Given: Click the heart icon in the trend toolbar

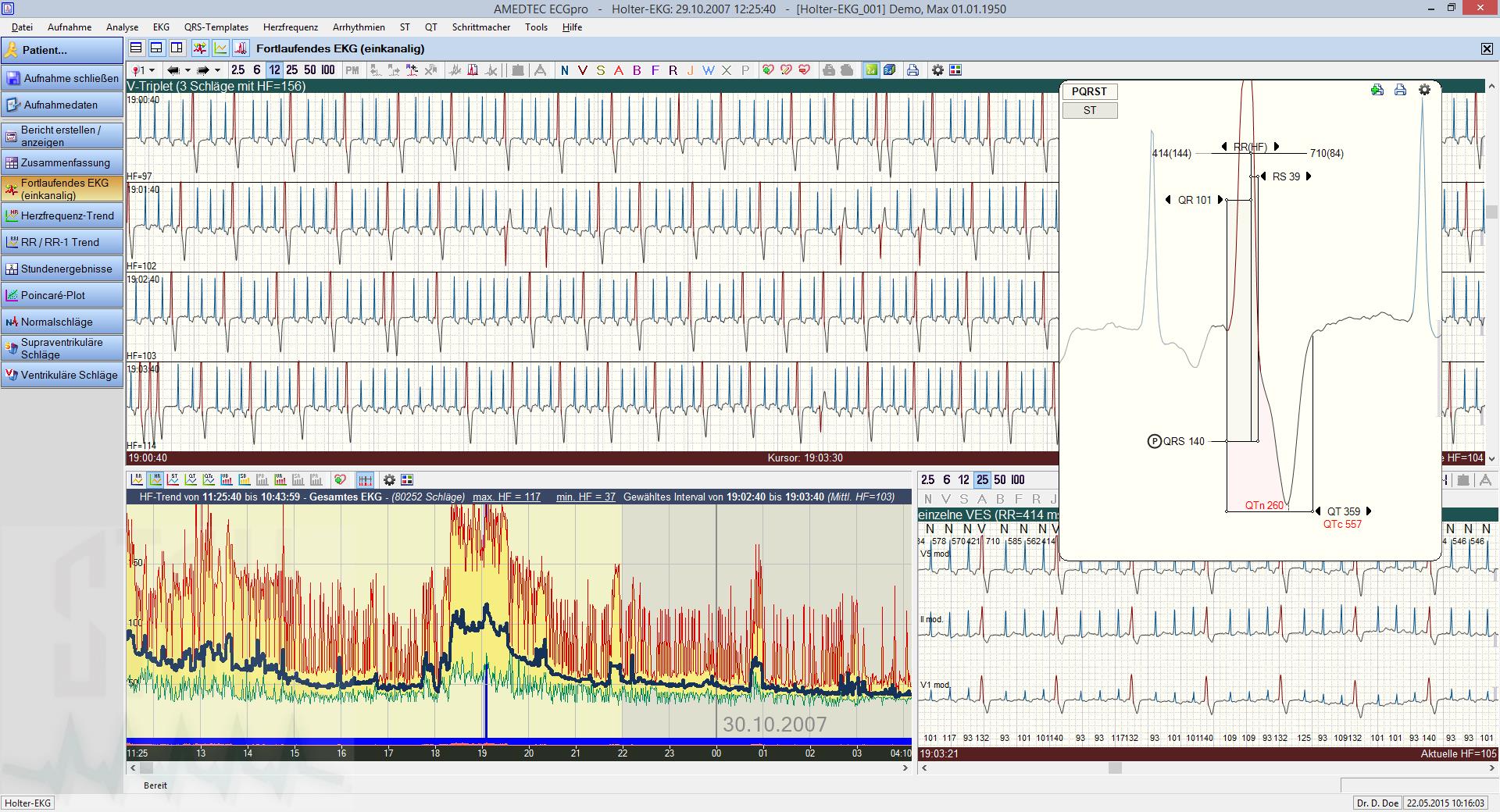Looking at the screenshot, I should [340, 479].
